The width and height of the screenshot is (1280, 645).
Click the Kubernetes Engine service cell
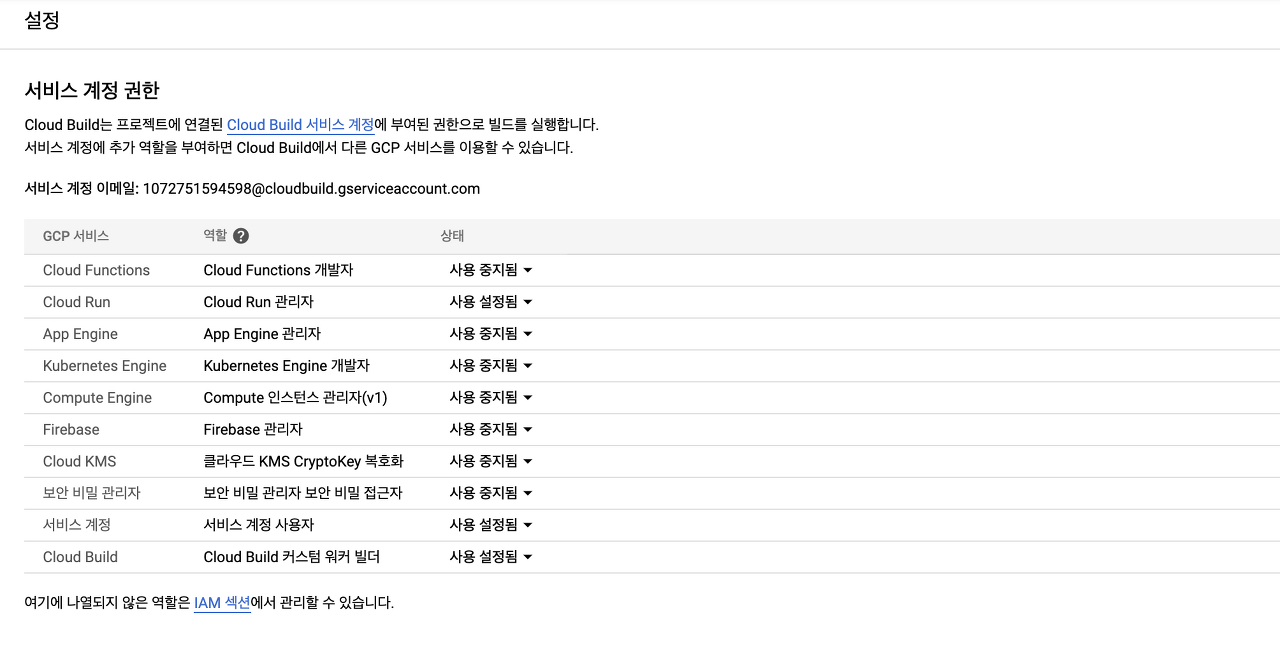pyautogui.click(x=105, y=366)
